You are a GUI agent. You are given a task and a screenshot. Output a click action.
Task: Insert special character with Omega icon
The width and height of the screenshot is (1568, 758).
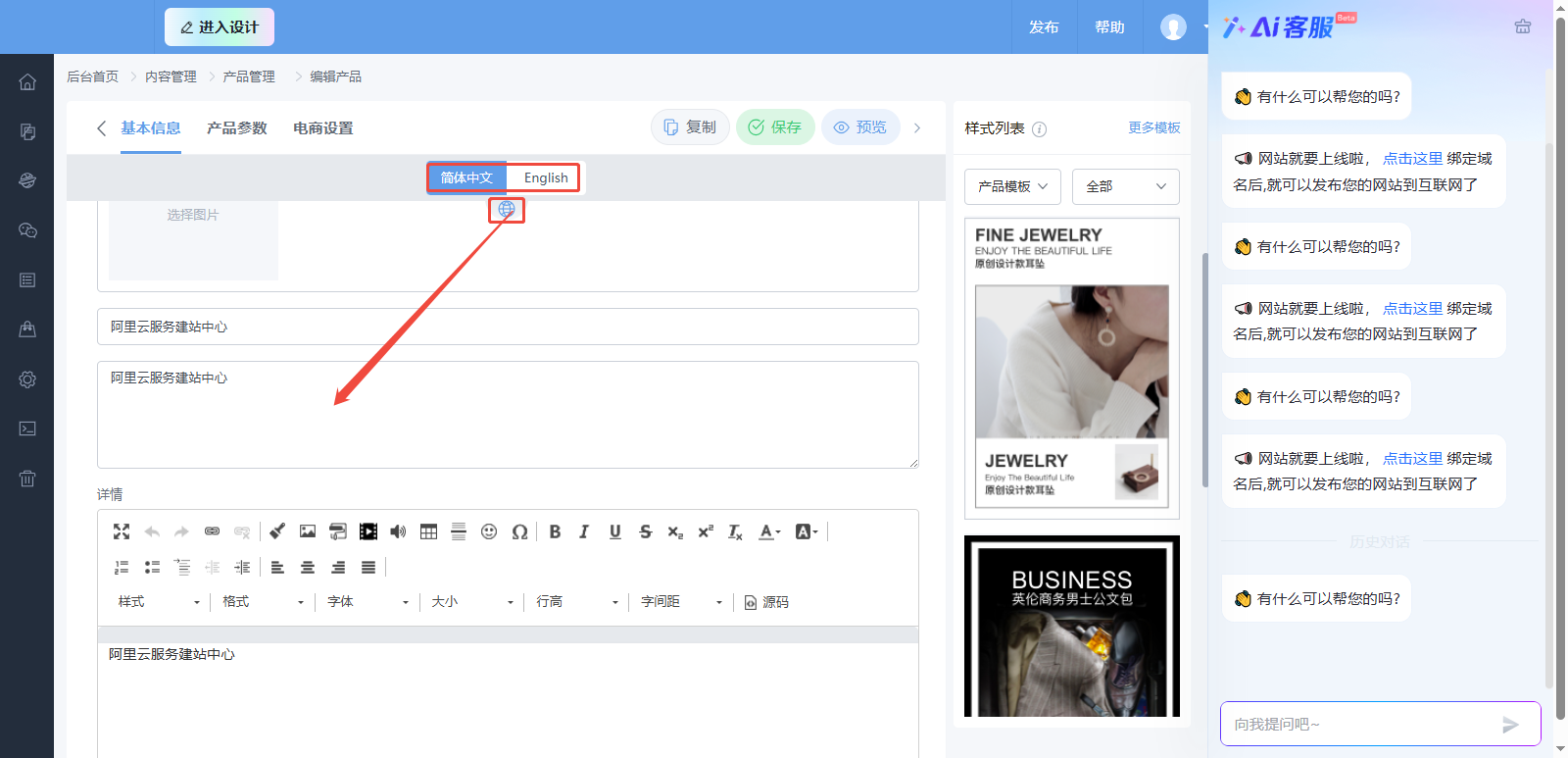tap(519, 531)
